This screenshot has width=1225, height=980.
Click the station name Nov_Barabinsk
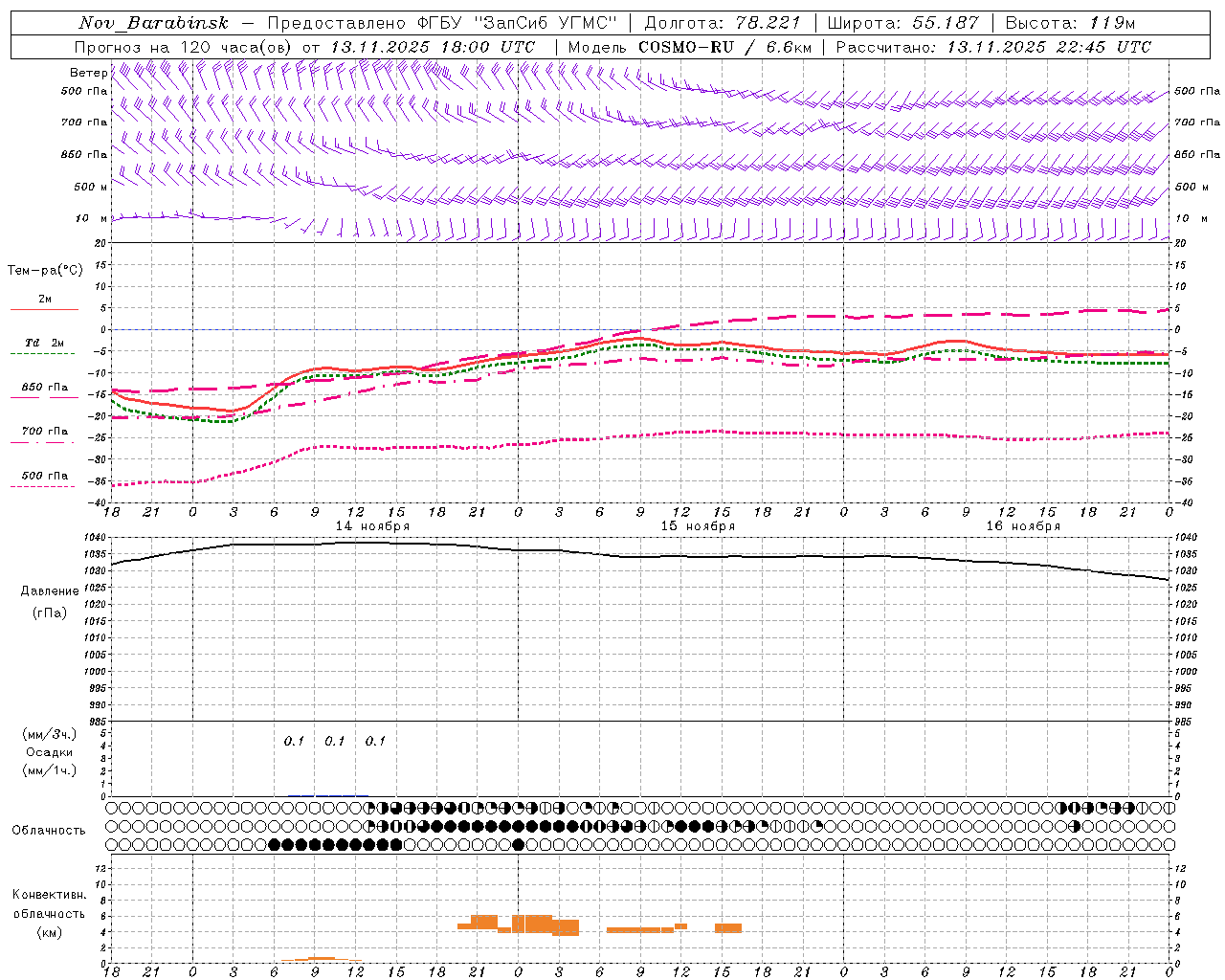153,23
